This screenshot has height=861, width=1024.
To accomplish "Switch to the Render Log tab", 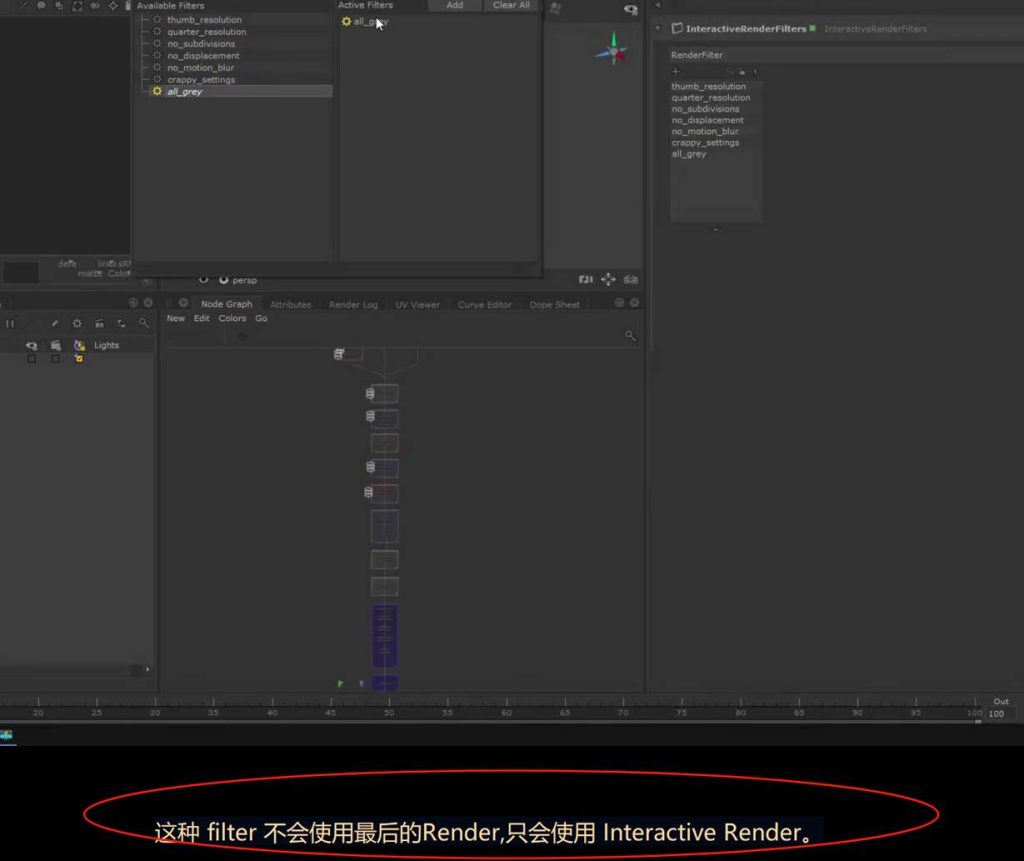I will 353,304.
